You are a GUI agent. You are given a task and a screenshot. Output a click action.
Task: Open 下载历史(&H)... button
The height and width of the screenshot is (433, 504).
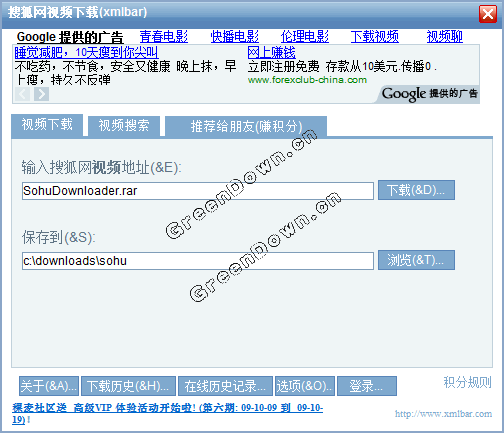click(x=128, y=386)
